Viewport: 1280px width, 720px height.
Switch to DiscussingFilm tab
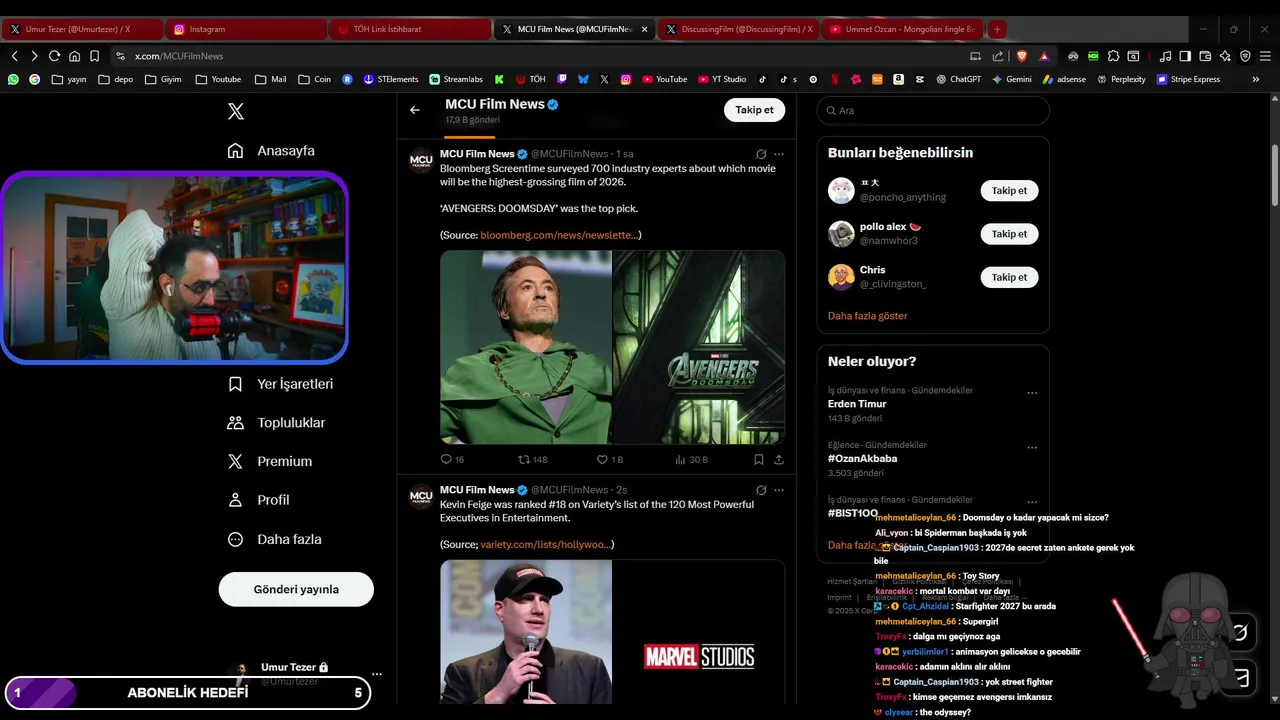738,29
